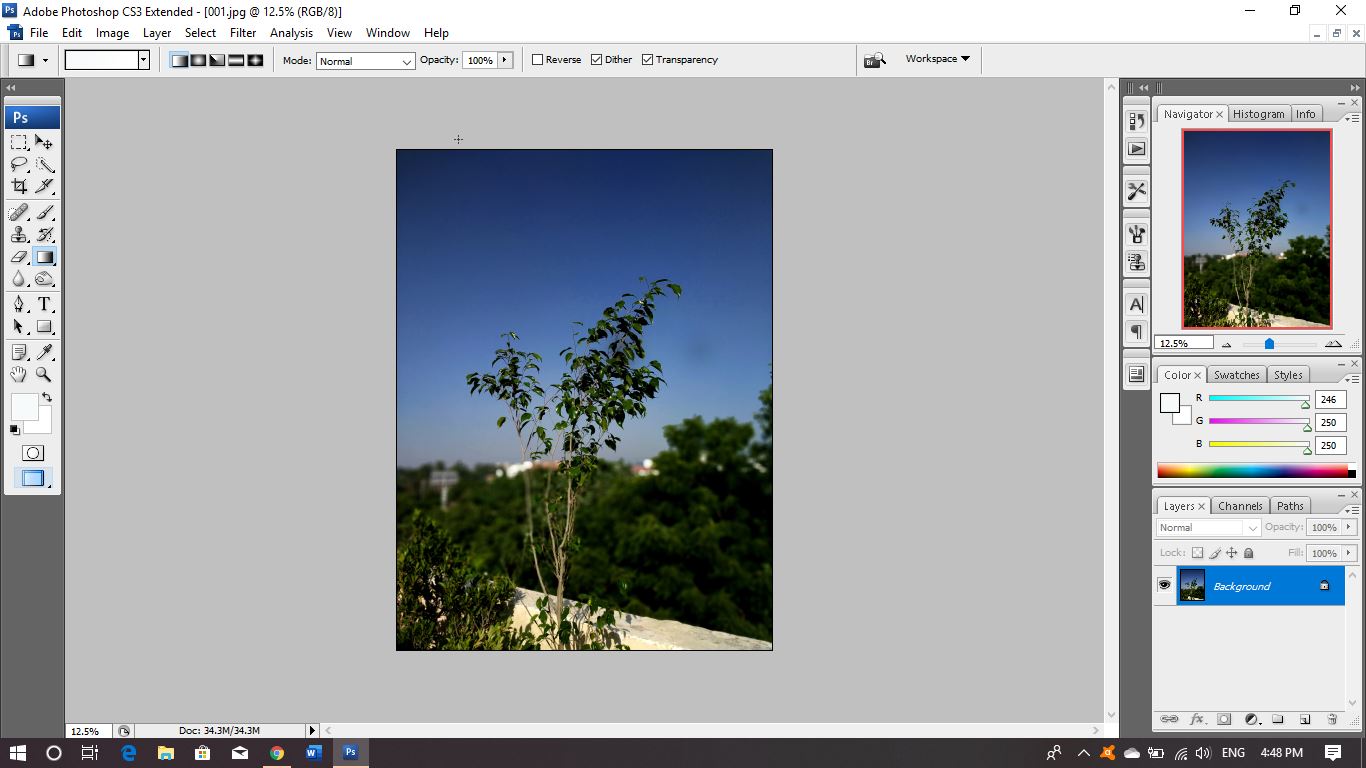Image resolution: width=1366 pixels, height=768 pixels.
Task: Select the Gradient tool
Action: coord(44,256)
